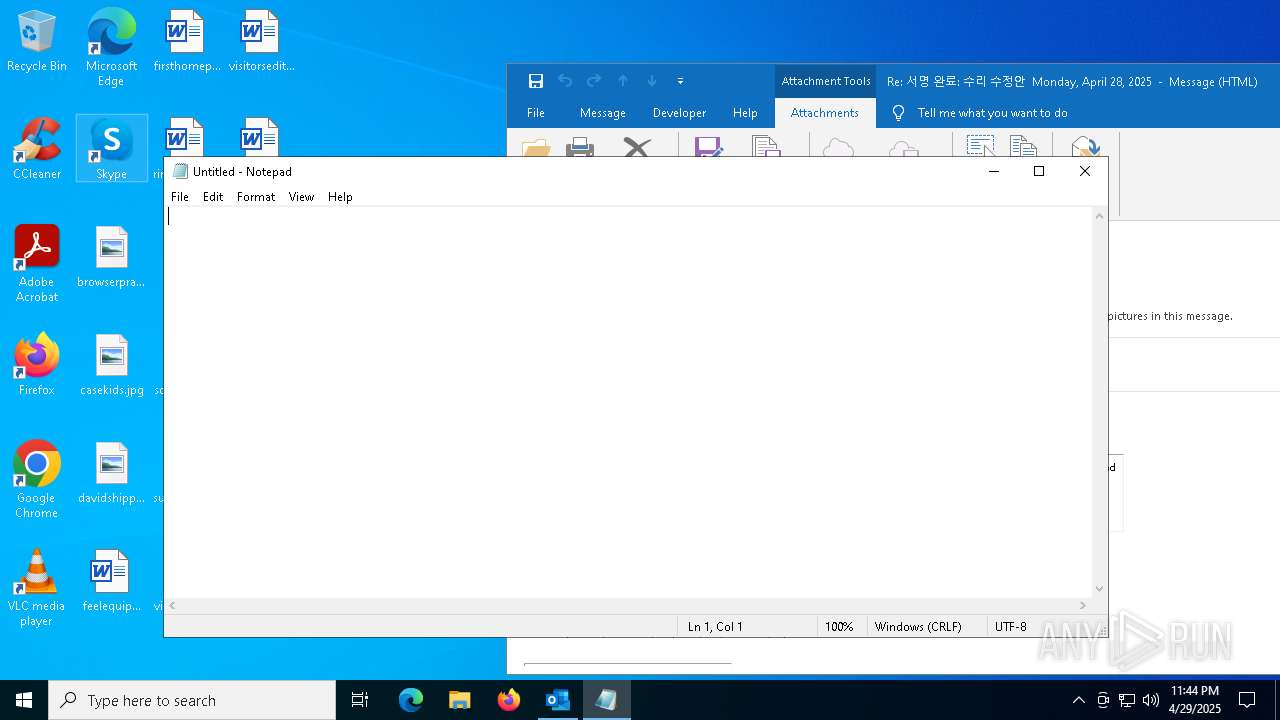Select the Attachments ribbon tab
Image resolution: width=1280 pixels, height=720 pixels.
click(x=825, y=113)
